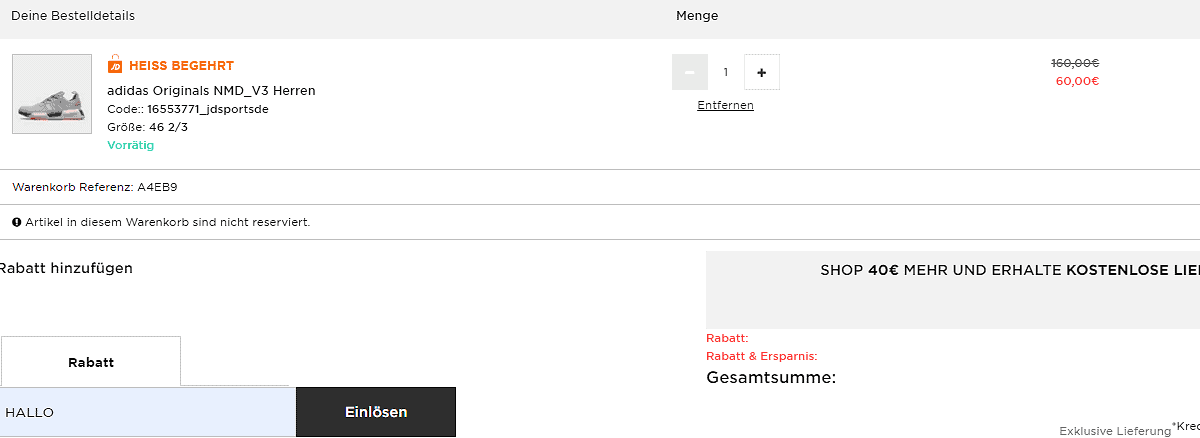Click the size text 46 2/3

(x=169, y=127)
